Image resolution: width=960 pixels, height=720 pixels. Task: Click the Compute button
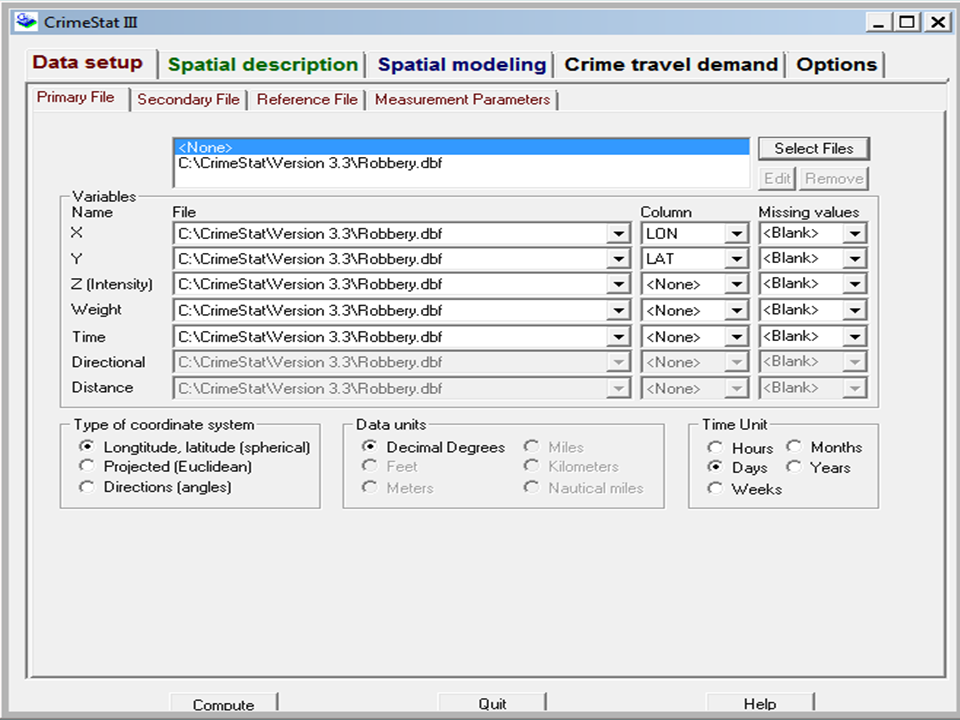(223, 705)
